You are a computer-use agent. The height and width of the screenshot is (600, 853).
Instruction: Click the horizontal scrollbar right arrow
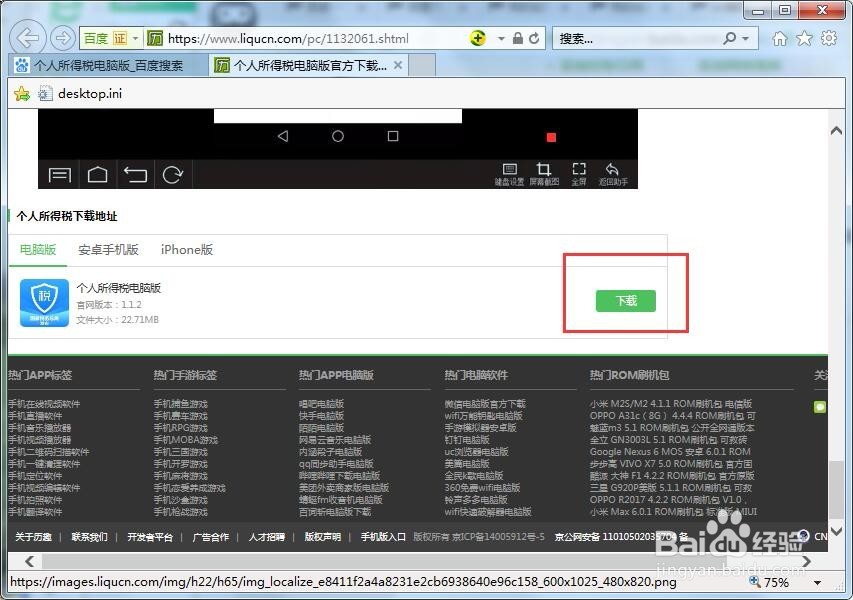click(x=806, y=561)
